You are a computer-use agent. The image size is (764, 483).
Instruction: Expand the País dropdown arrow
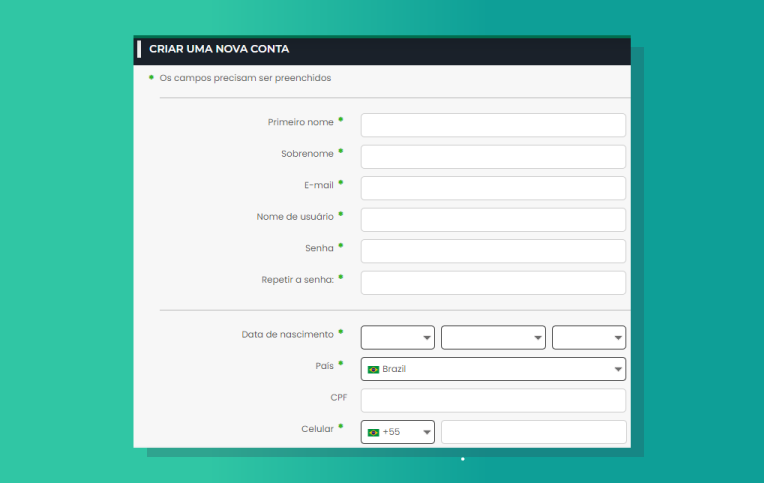617,370
